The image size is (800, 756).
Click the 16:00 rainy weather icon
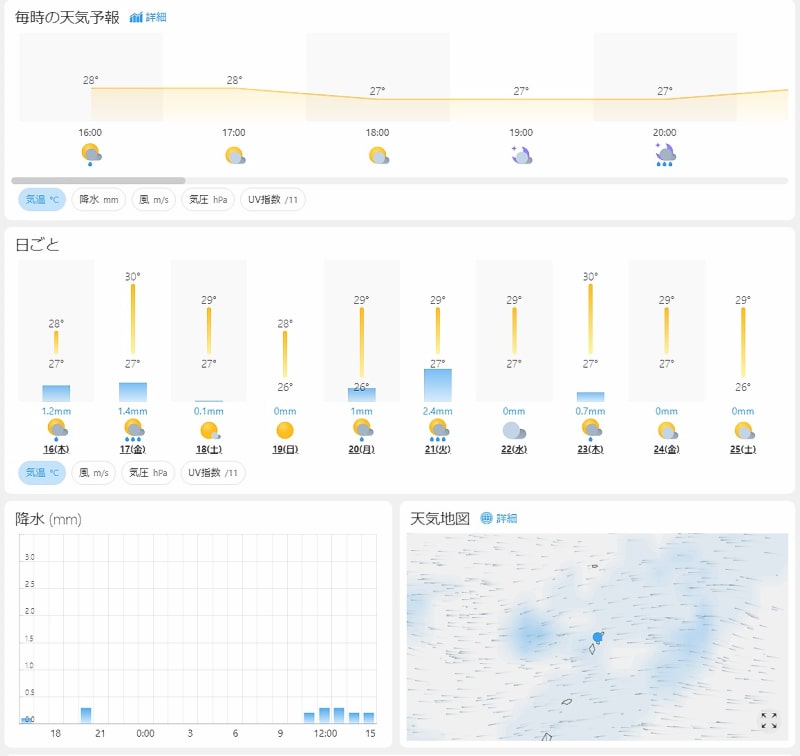pos(91,155)
